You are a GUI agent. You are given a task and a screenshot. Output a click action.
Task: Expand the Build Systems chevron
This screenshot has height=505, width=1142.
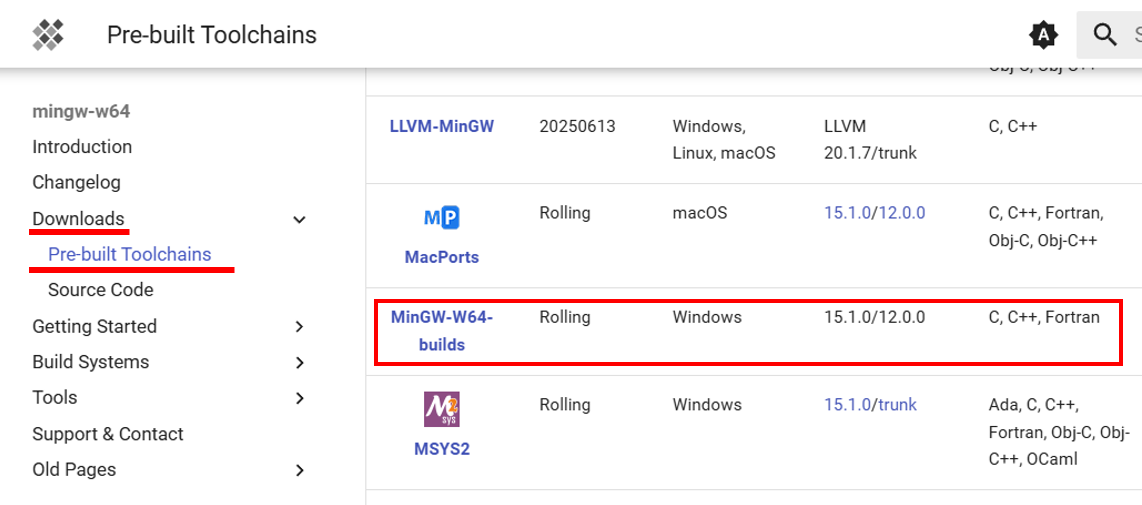click(x=299, y=362)
